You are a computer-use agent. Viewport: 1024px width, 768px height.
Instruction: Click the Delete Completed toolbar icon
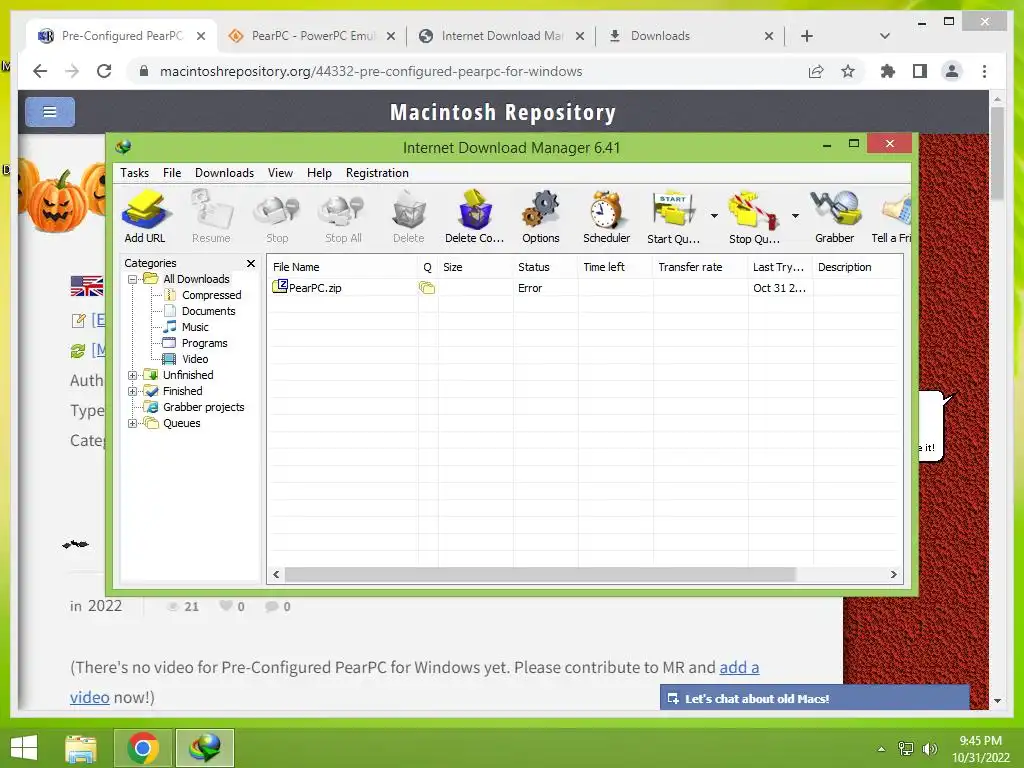click(475, 216)
